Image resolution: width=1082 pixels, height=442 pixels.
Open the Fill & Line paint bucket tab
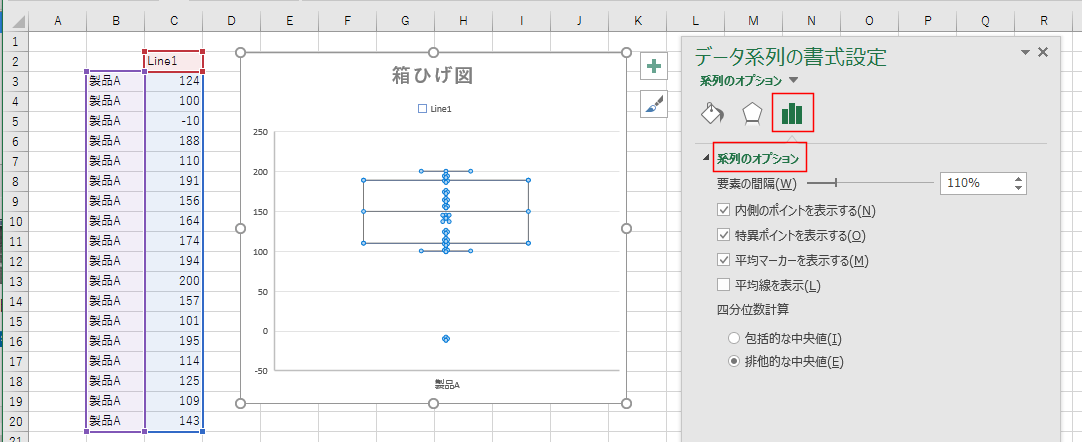tap(712, 113)
